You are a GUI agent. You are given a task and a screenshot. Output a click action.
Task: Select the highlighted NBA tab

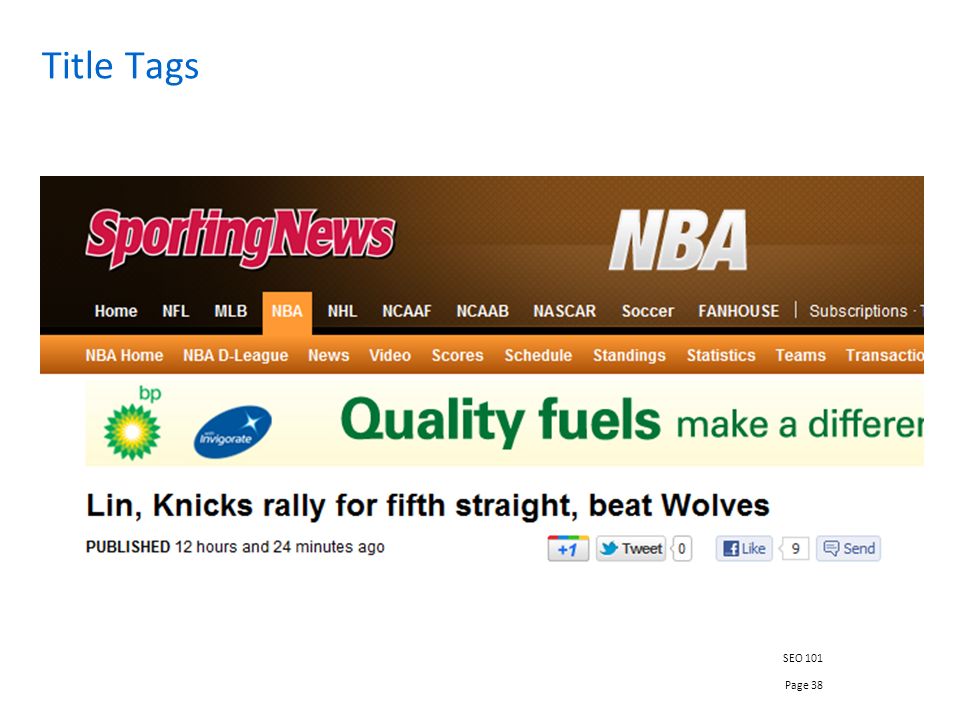click(287, 312)
